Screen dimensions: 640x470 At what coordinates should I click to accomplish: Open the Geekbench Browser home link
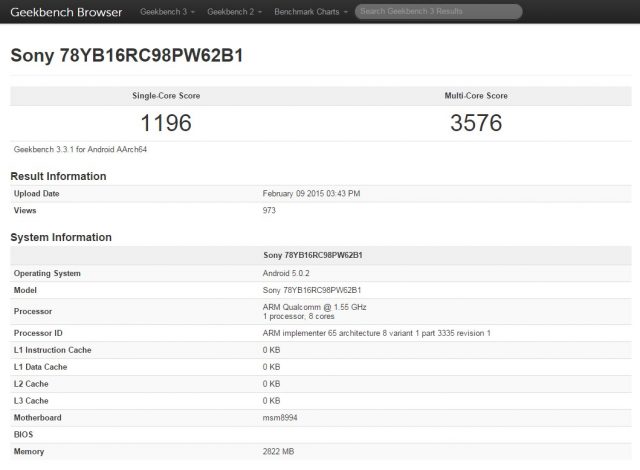click(66, 12)
